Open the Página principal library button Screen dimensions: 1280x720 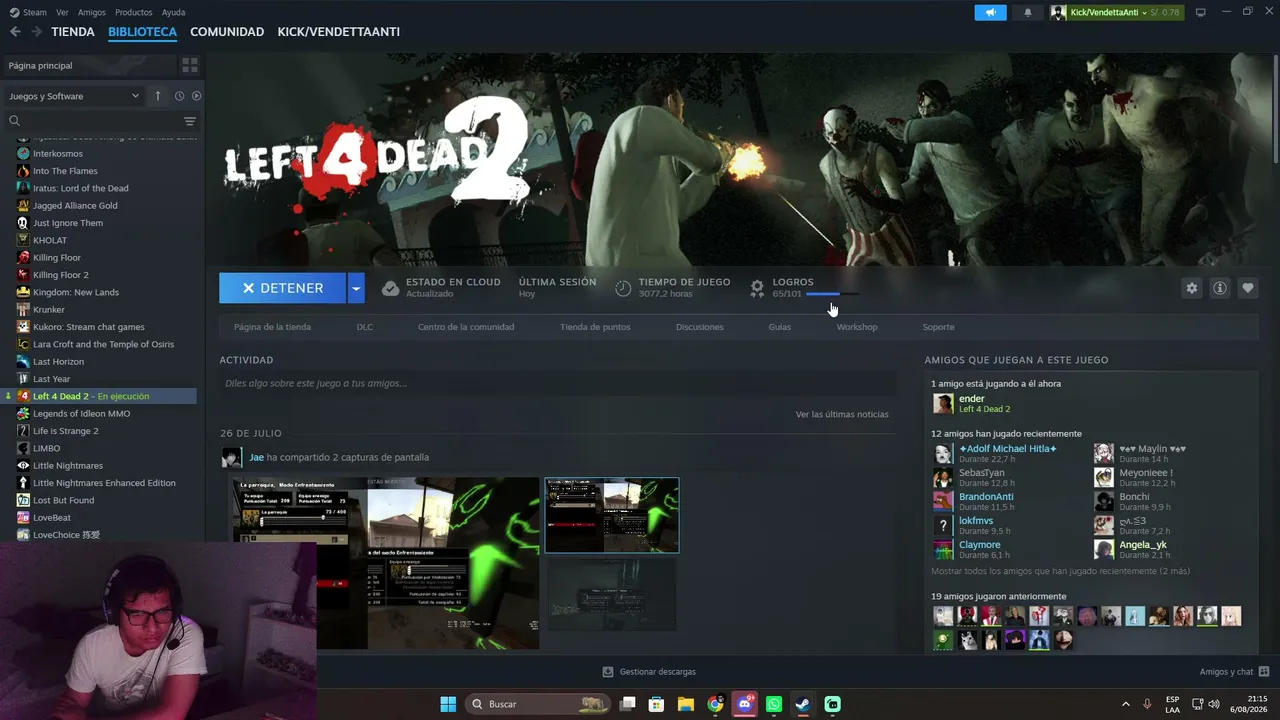[x=88, y=65]
